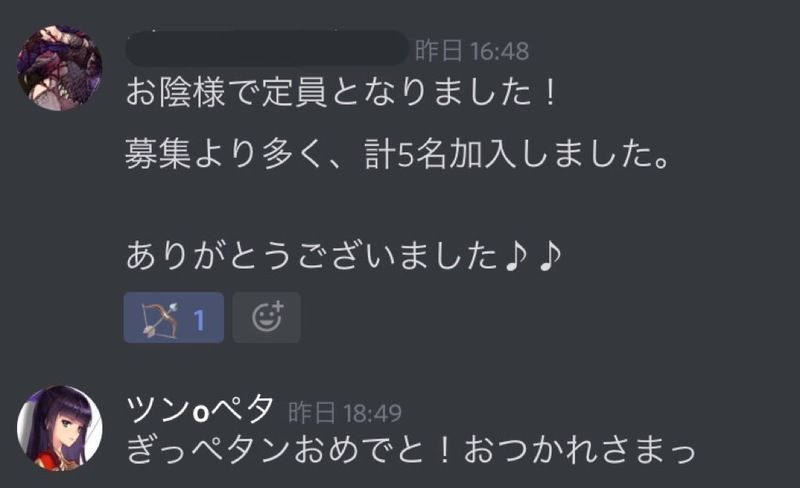
Task: Click the redacted username above the first message
Action: pyautogui.click(x=267, y=48)
